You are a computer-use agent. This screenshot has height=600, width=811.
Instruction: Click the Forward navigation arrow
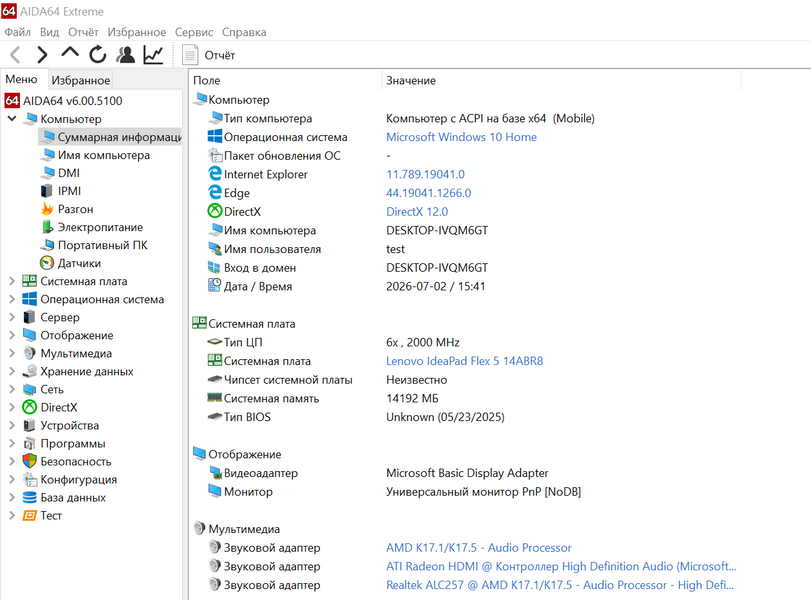point(42,54)
